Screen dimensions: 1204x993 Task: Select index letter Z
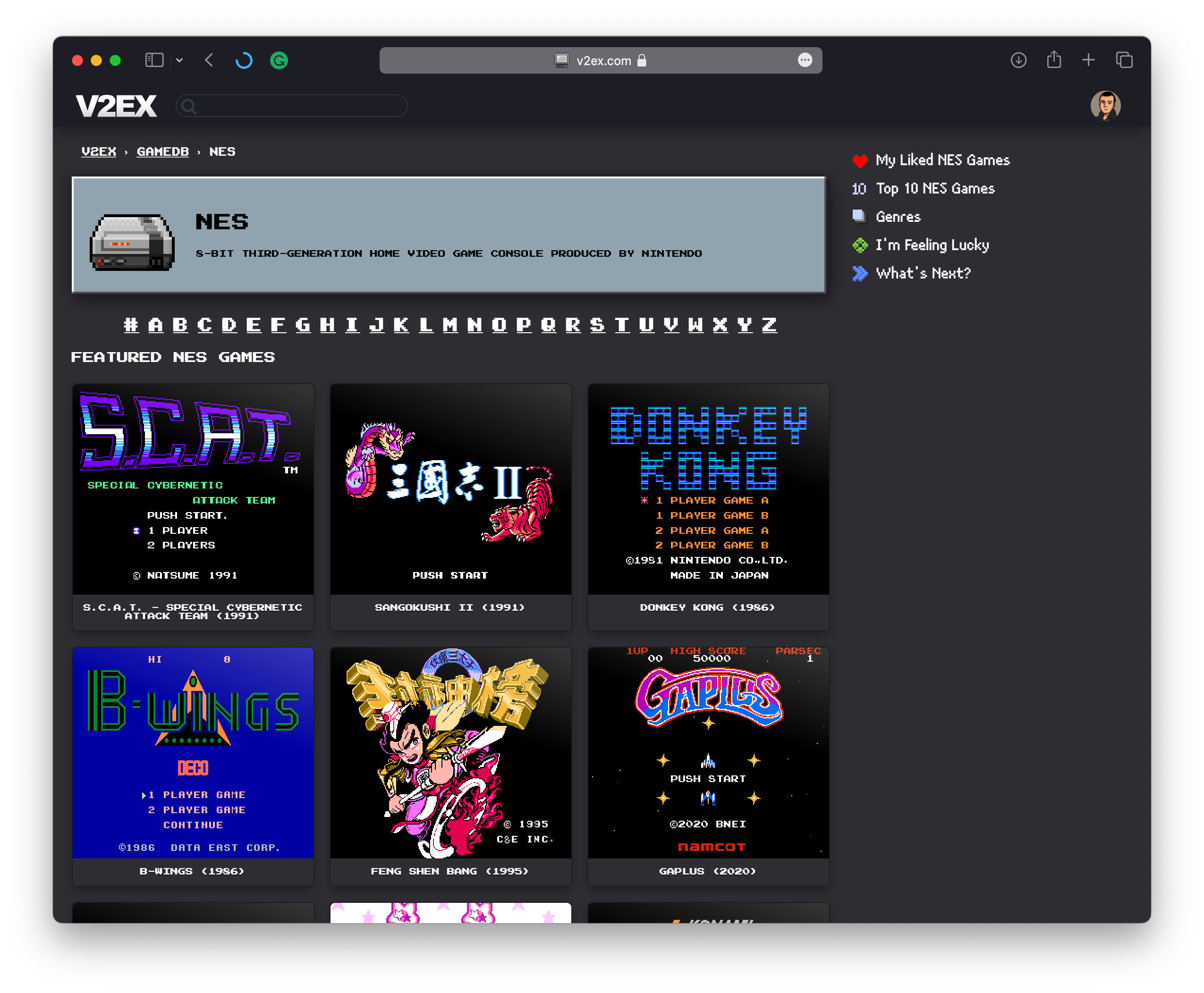tap(769, 325)
